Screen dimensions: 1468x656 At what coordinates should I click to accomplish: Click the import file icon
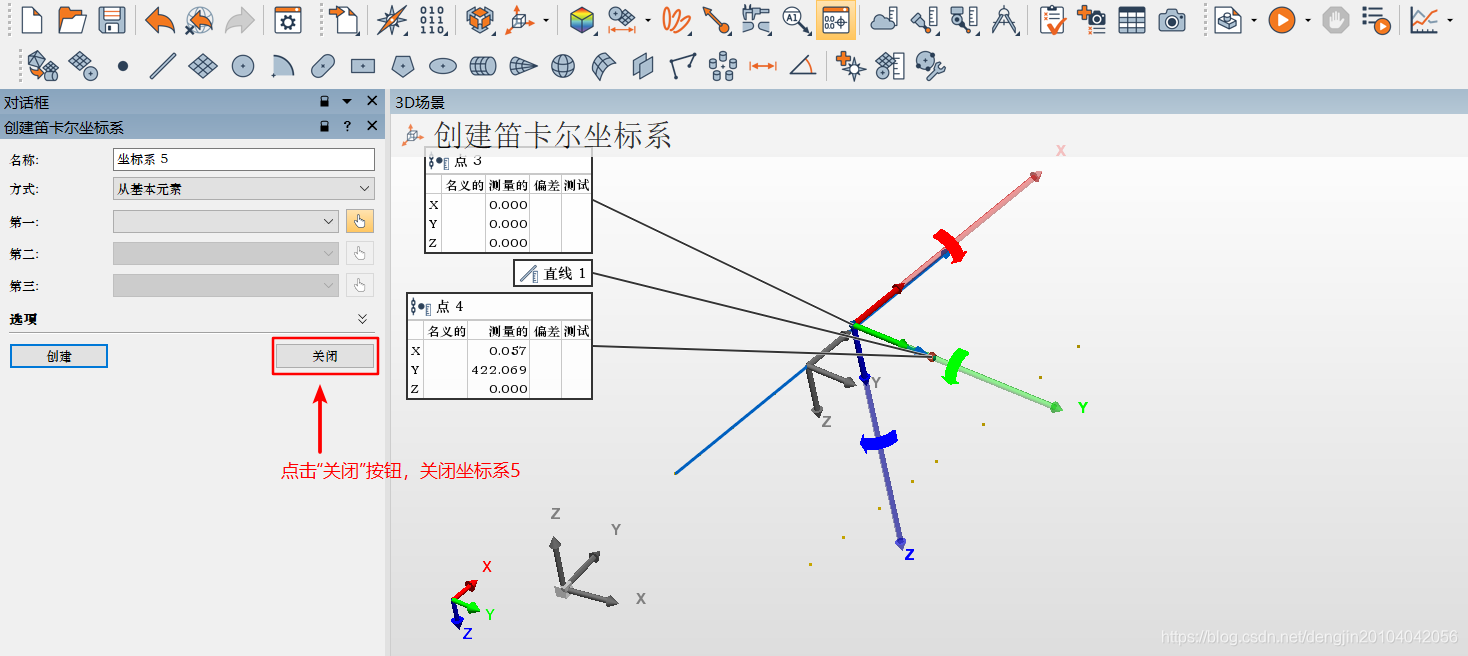point(344,19)
